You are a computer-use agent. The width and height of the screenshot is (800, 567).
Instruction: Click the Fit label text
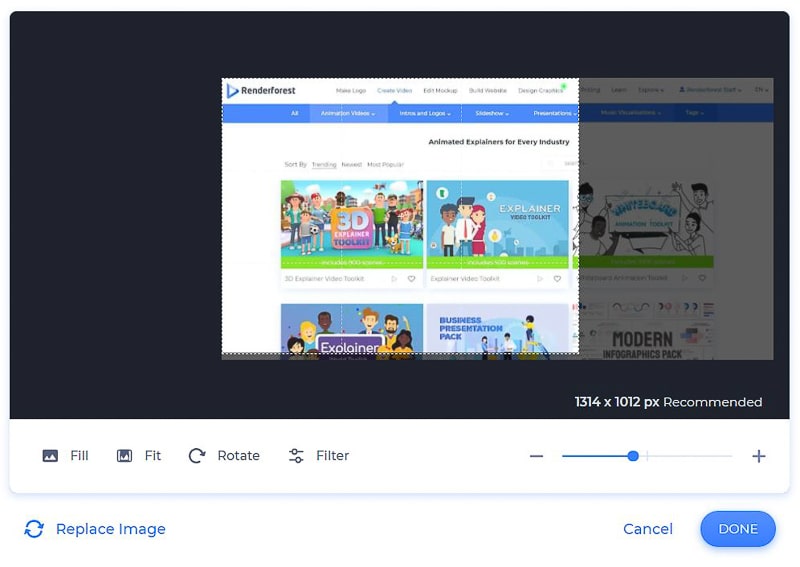[153, 456]
